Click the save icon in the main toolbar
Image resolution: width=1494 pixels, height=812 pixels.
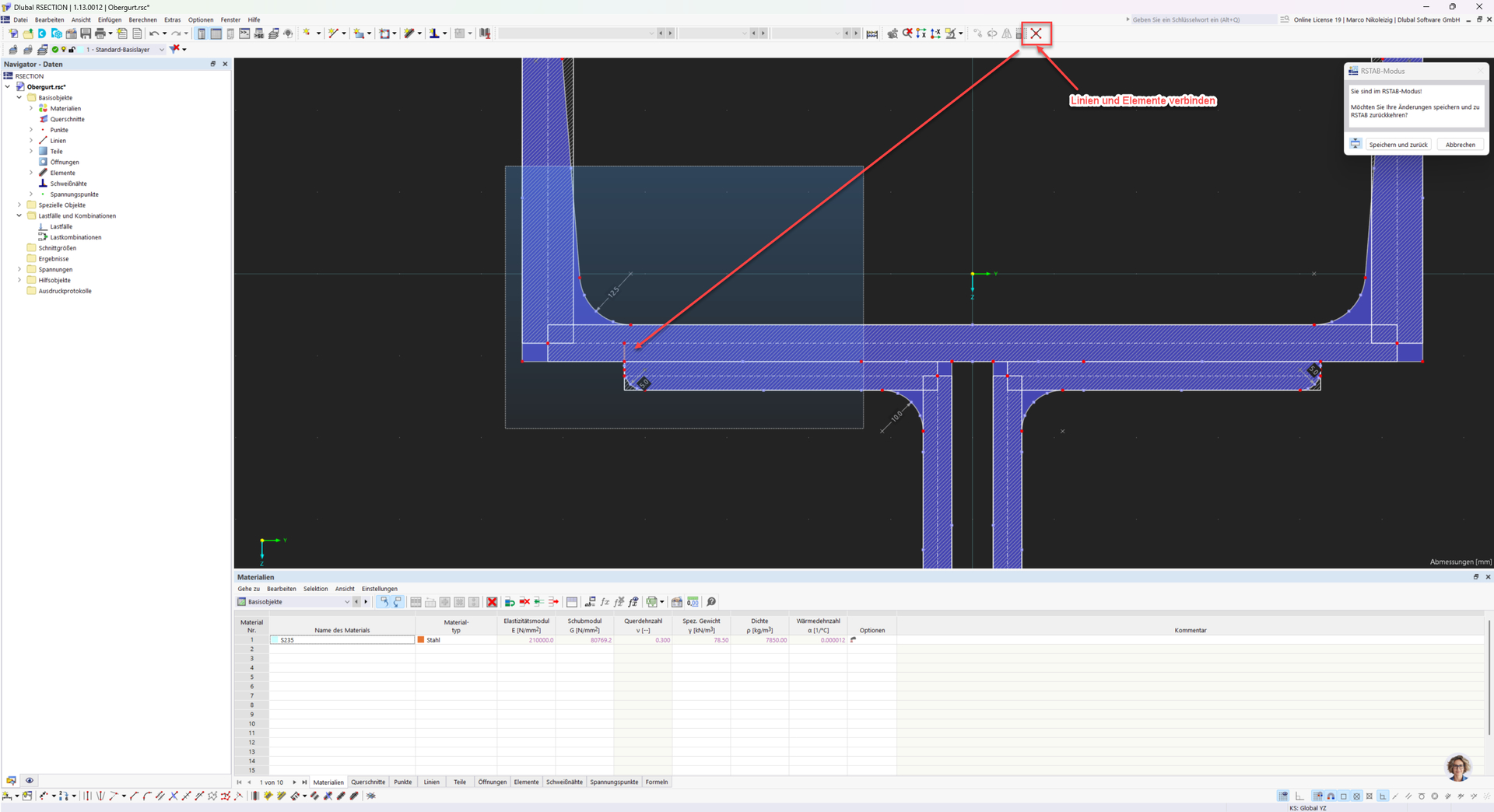tap(86, 33)
